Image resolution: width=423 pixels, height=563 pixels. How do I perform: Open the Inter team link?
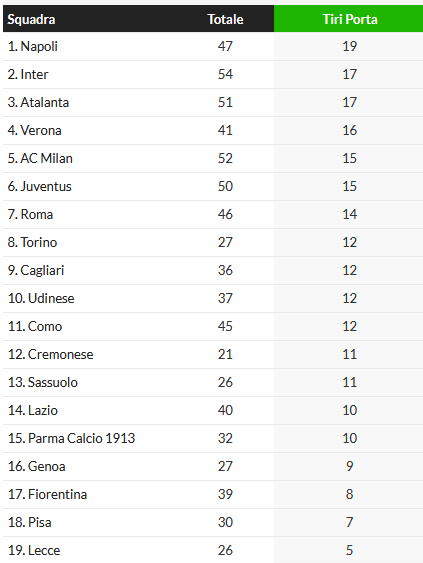coord(34,74)
